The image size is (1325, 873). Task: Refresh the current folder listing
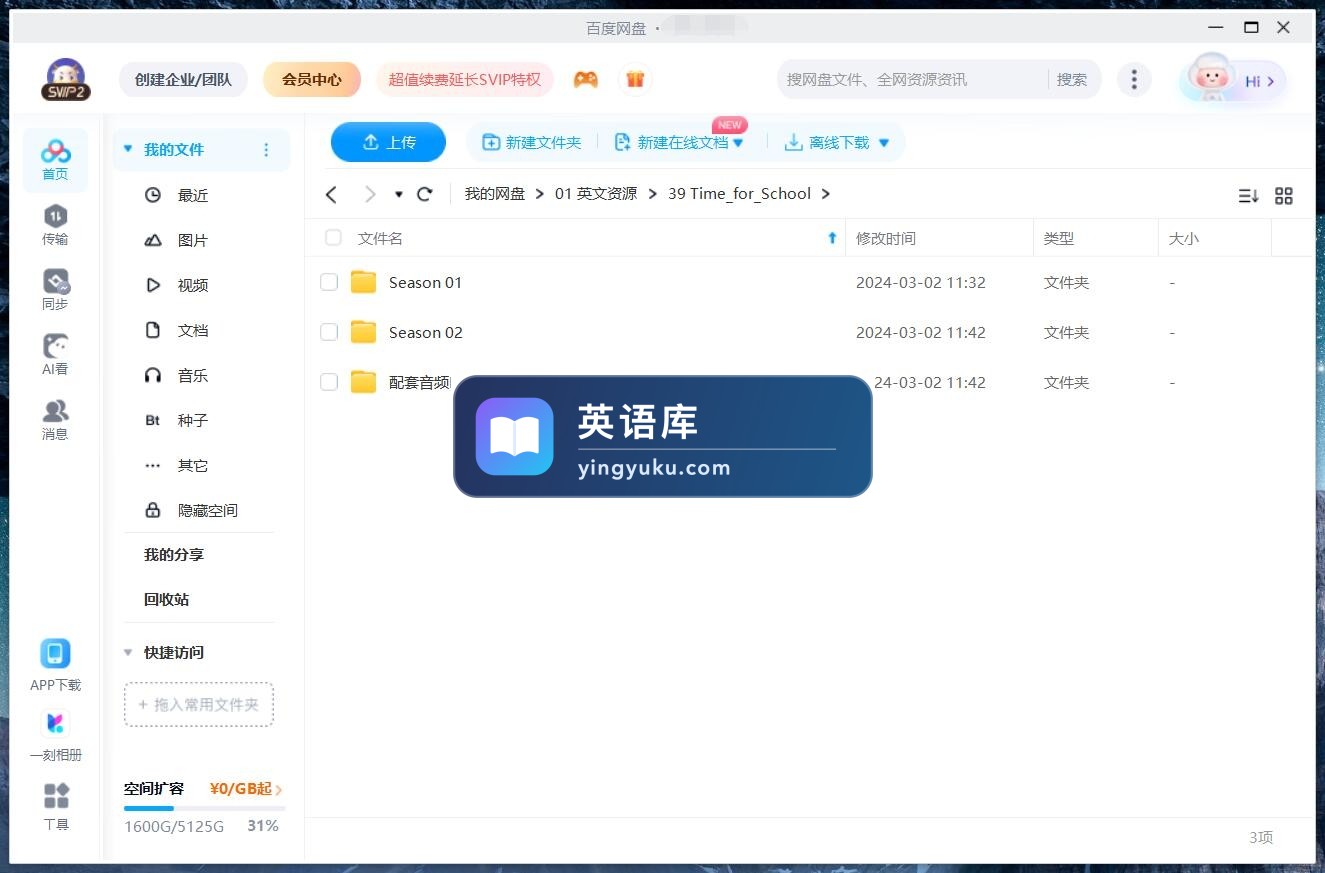click(425, 194)
